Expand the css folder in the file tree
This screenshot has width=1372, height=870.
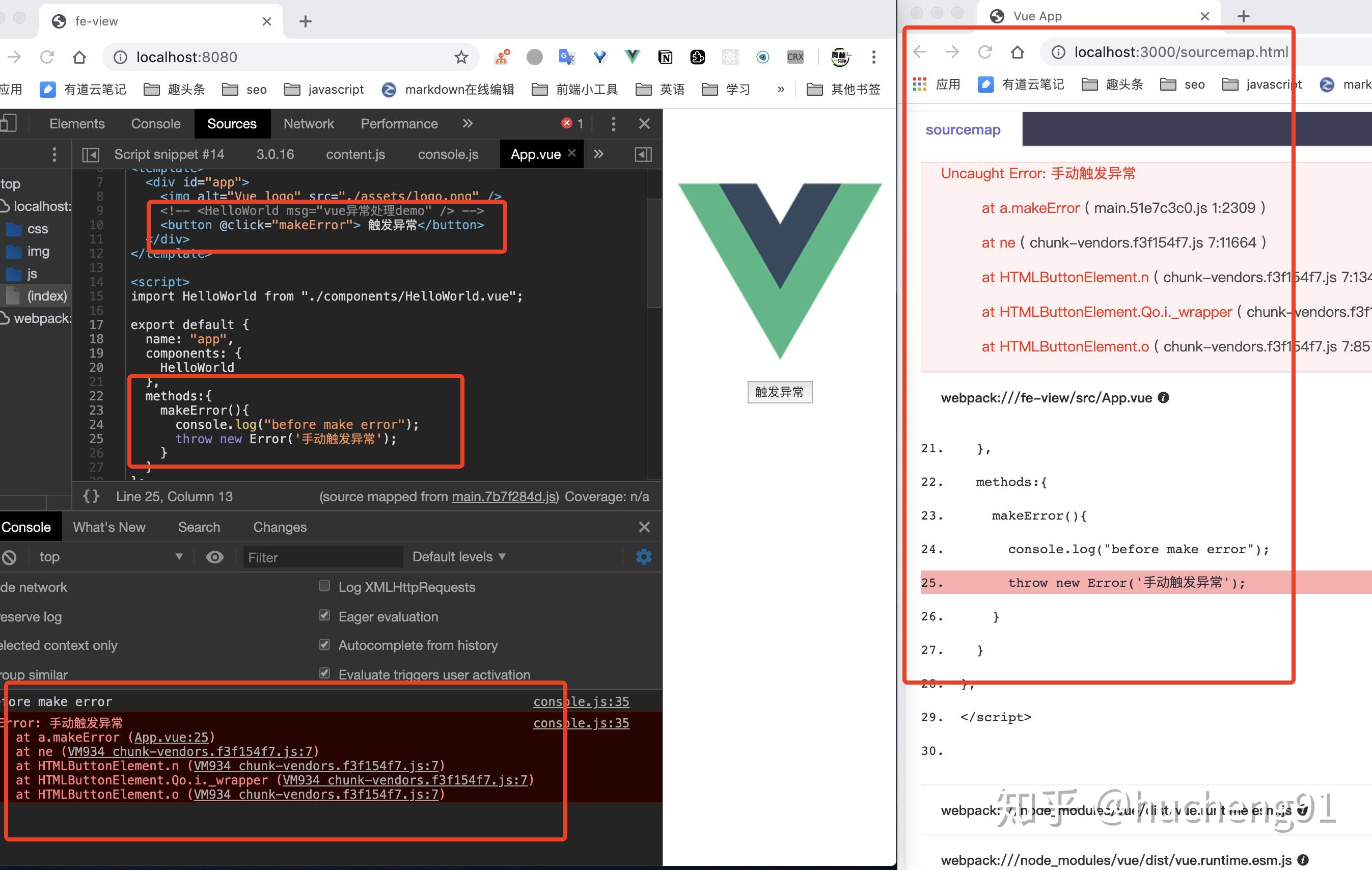point(37,229)
